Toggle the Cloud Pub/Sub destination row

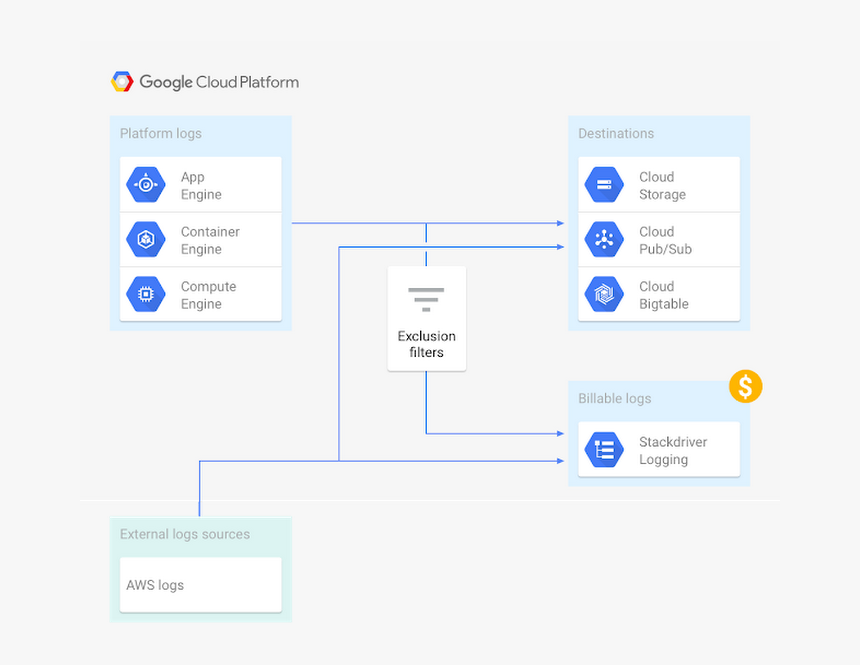pos(658,239)
